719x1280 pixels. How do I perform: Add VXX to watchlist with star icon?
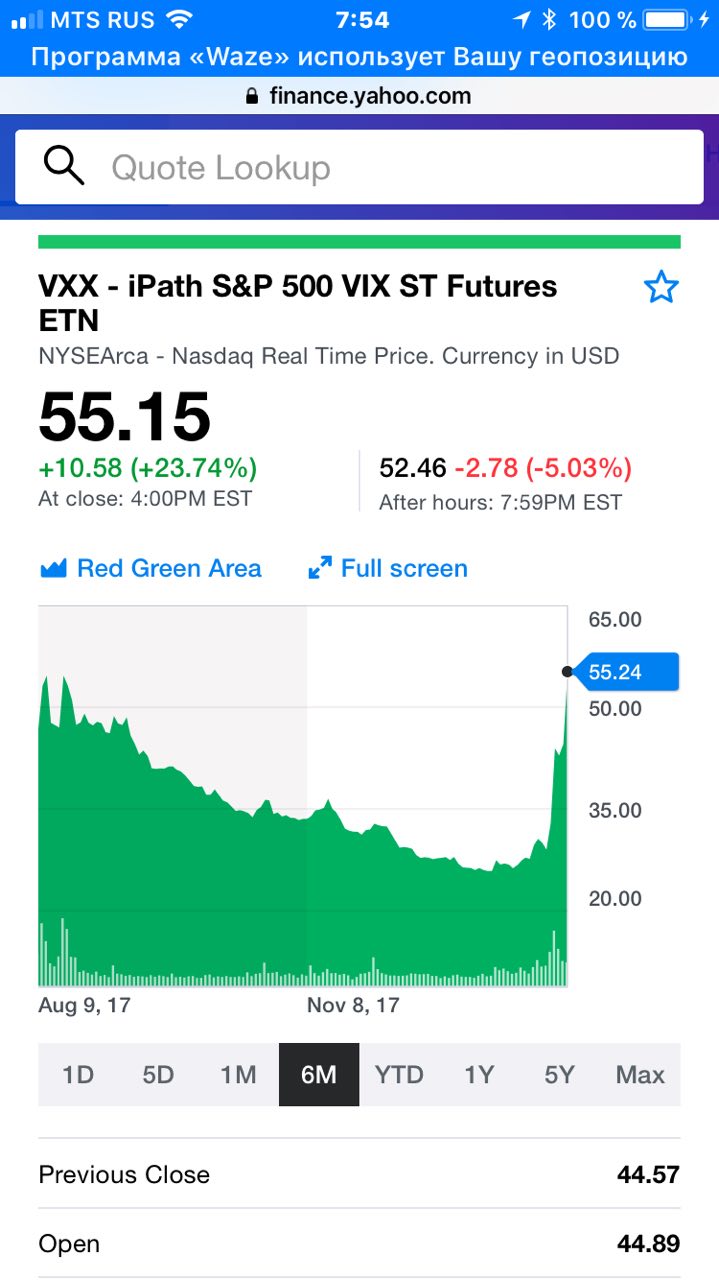coord(661,289)
